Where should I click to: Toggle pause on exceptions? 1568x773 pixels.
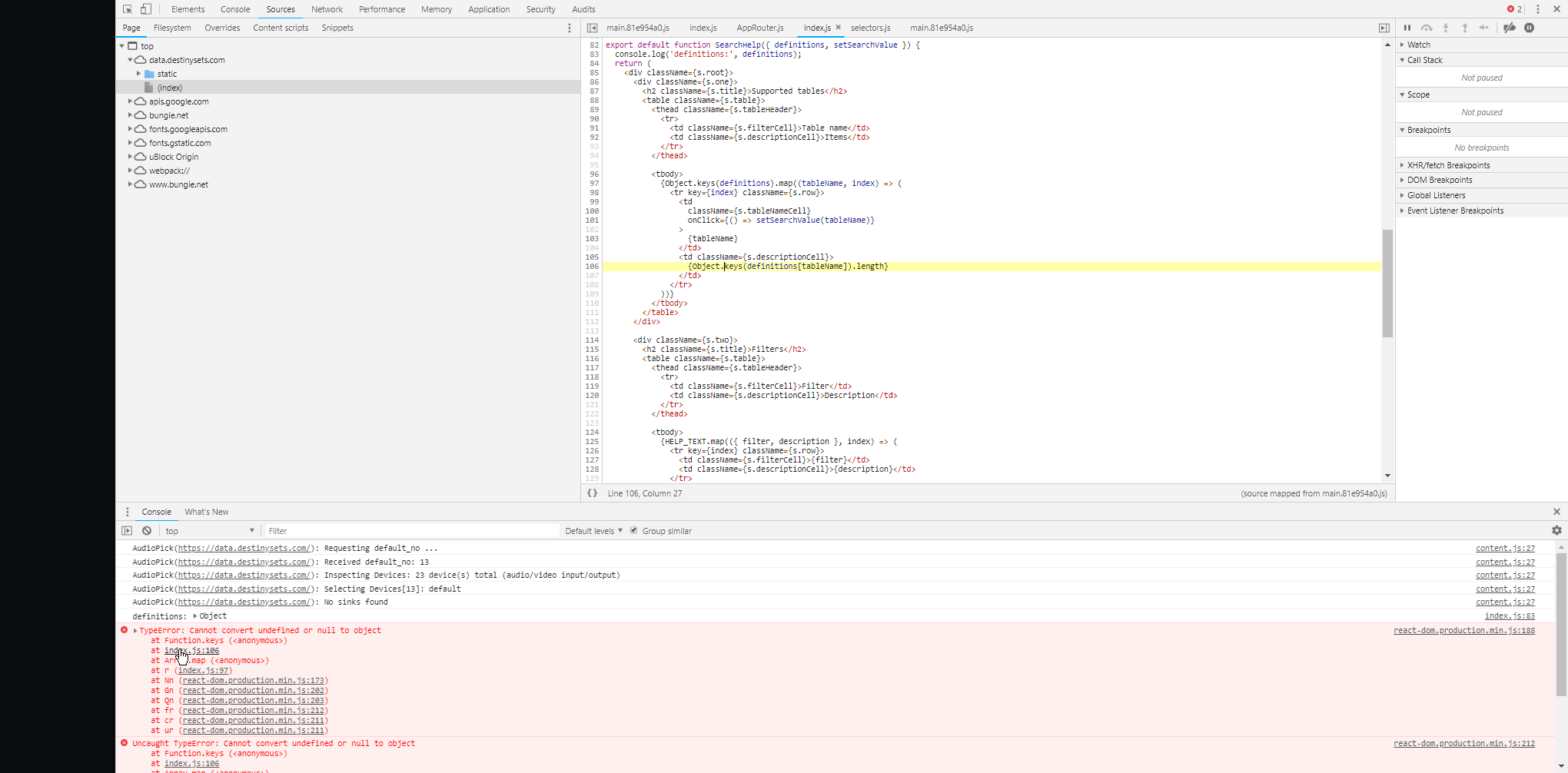click(x=1530, y=28)
